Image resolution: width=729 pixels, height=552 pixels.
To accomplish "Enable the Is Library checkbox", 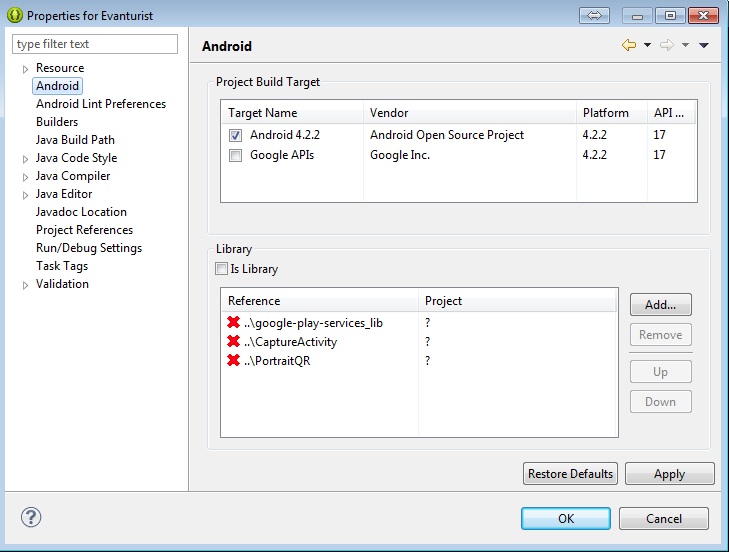I will (221, 269).
